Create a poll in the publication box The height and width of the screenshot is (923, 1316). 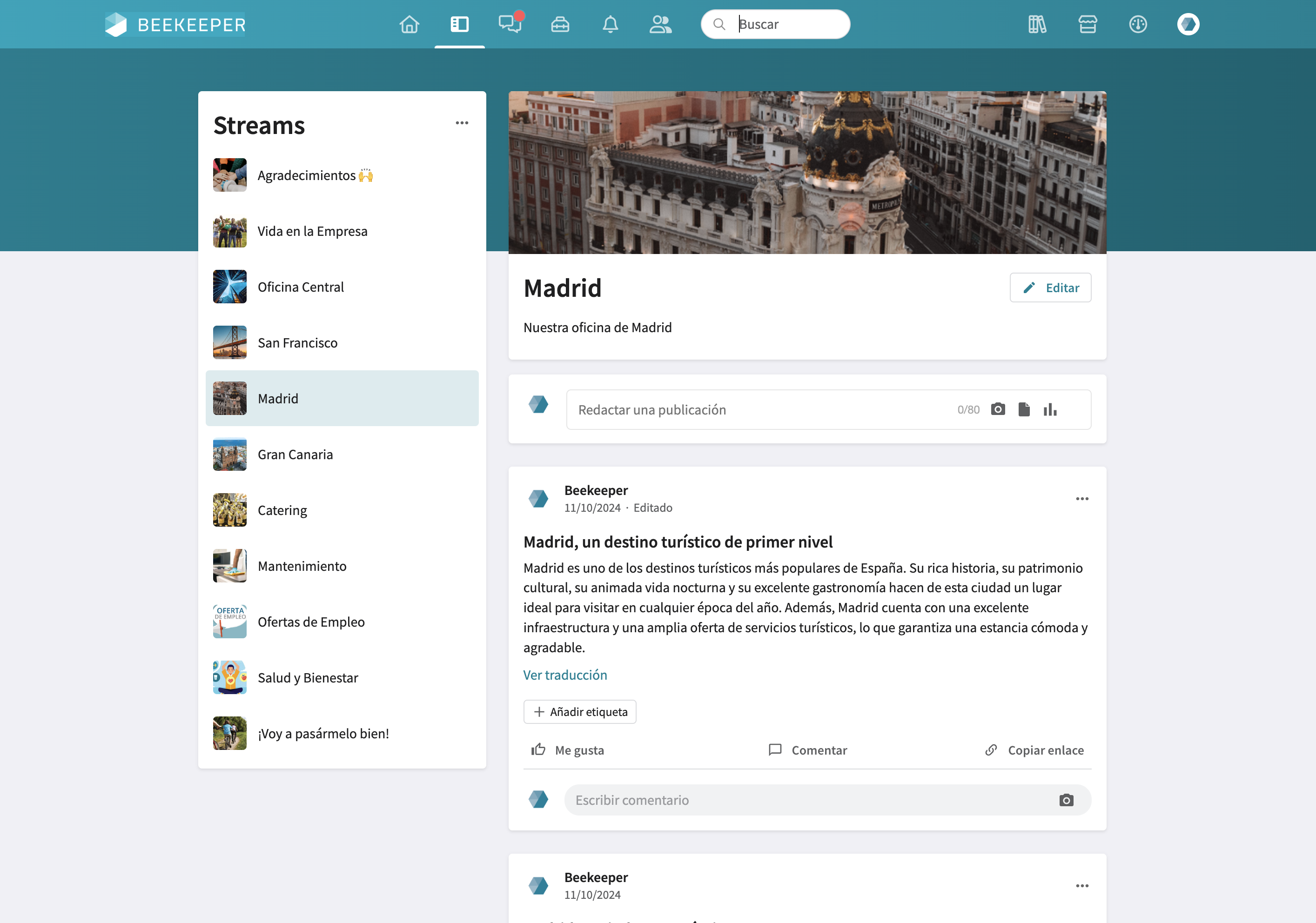[x=1050, y=409]
